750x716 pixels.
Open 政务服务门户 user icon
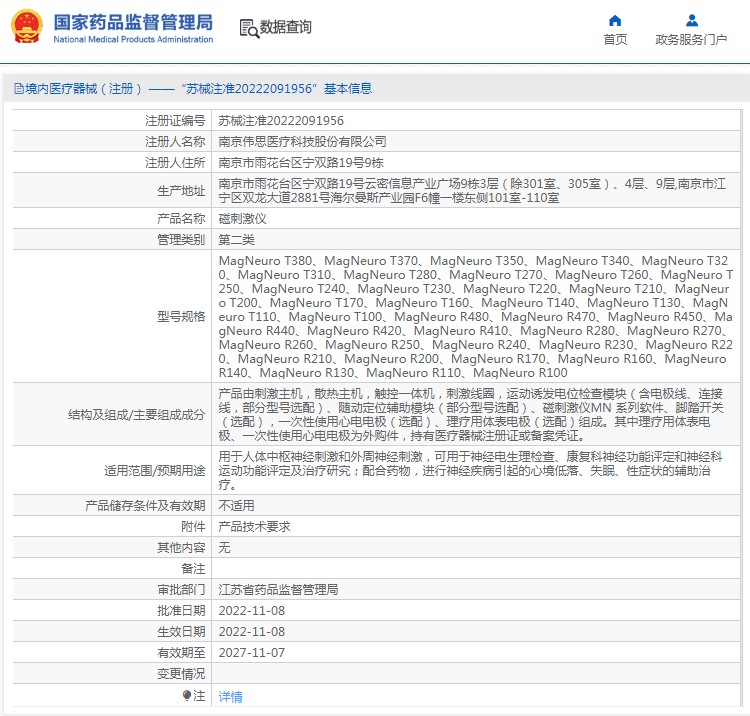[692, 21]
